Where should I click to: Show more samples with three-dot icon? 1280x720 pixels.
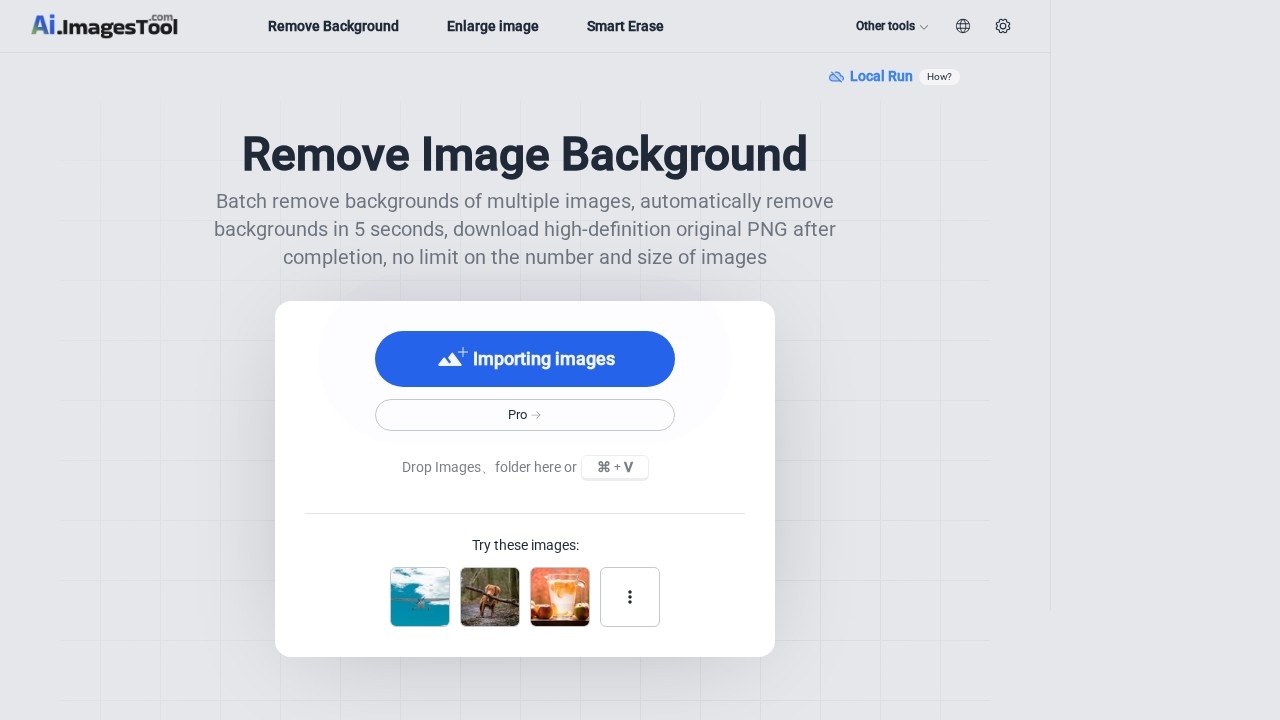(x=630, y=597)
